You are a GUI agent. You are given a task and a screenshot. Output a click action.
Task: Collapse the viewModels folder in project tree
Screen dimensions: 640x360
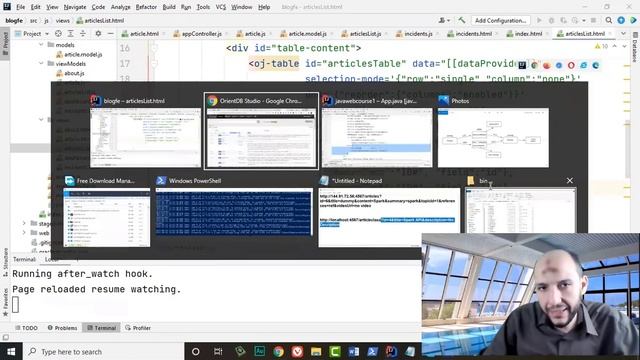click(x=41, y=63)
